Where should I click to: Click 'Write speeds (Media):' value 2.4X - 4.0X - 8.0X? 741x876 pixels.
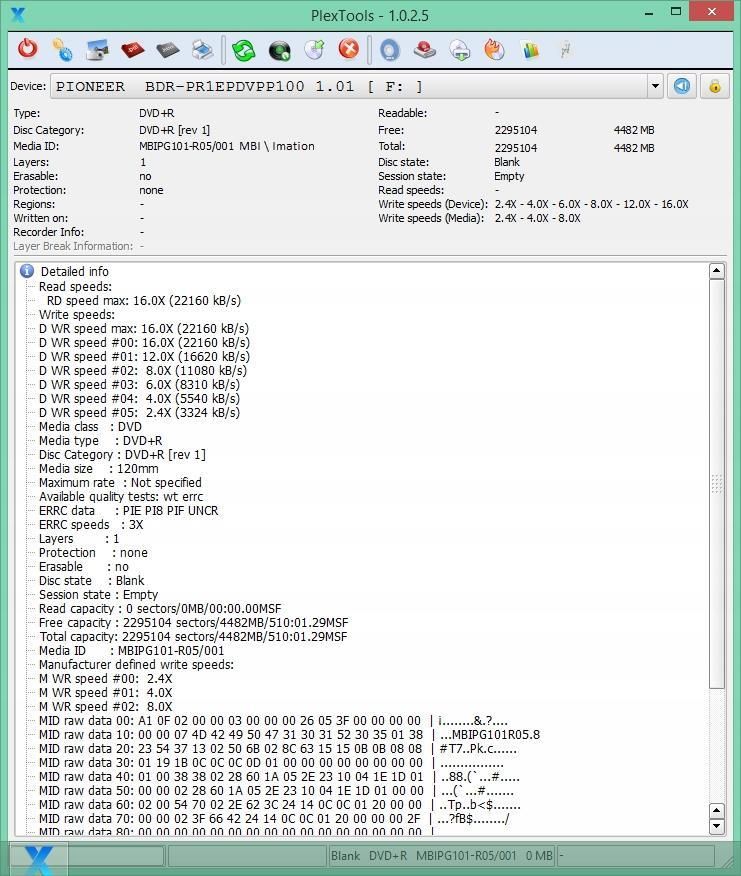(x=537, y=218)
